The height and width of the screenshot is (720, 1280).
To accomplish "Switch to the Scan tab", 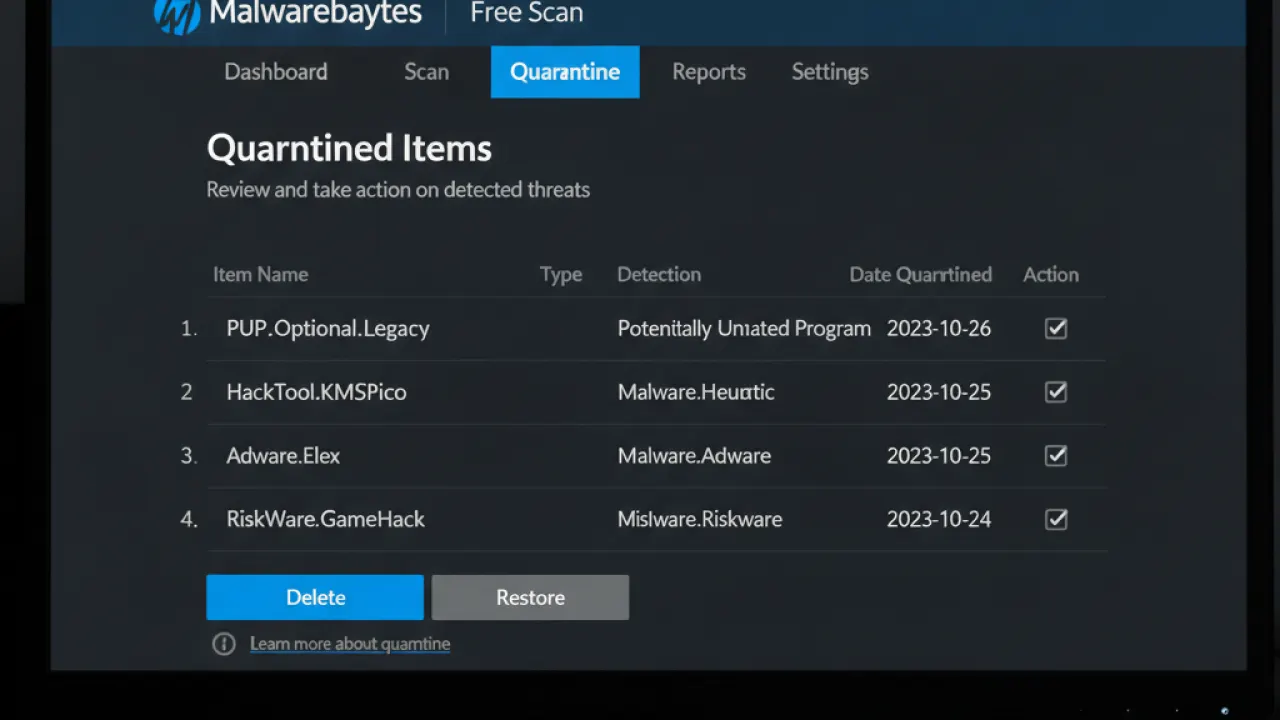I will 427,72.
